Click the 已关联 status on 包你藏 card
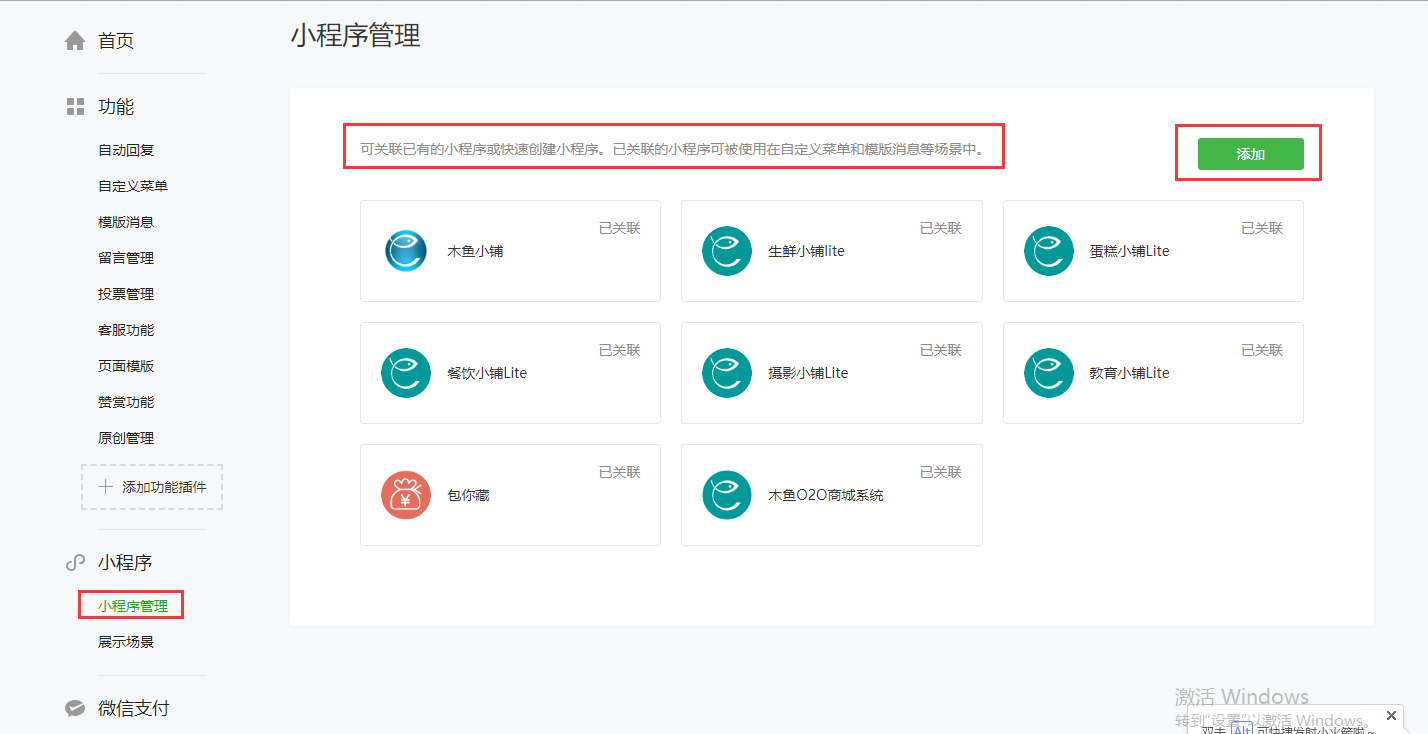Image resolution: width=1428 pixels, height=734 pixels. 619,472
